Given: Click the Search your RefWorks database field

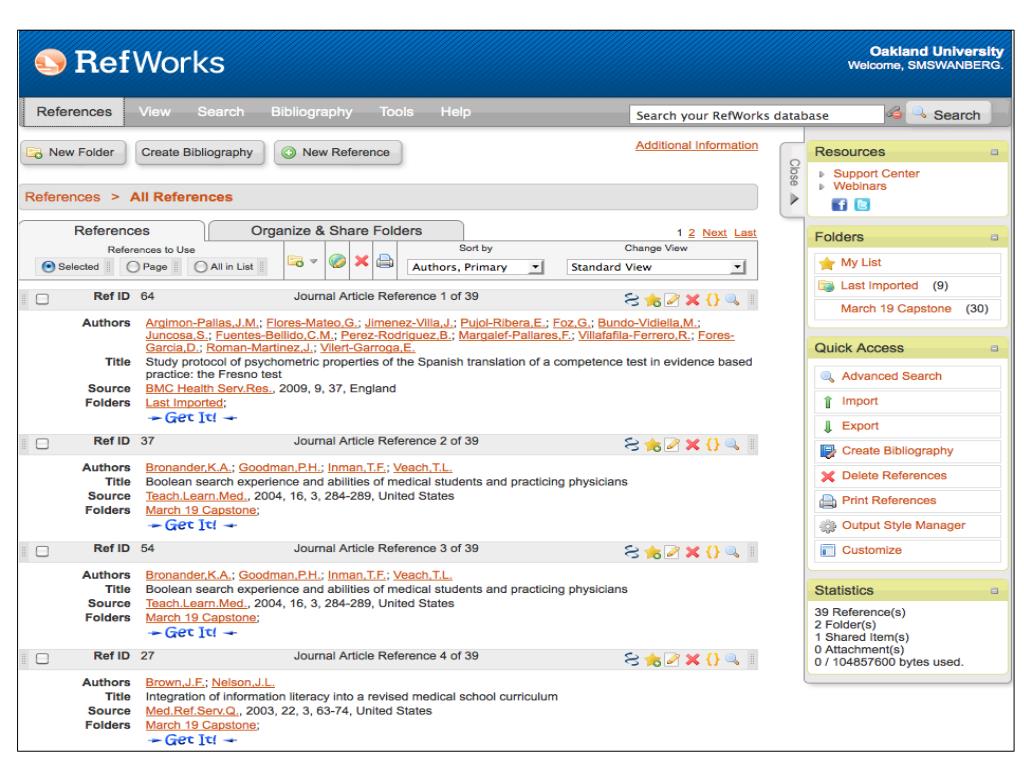Looking at the screenshot, I should point(756,115).
